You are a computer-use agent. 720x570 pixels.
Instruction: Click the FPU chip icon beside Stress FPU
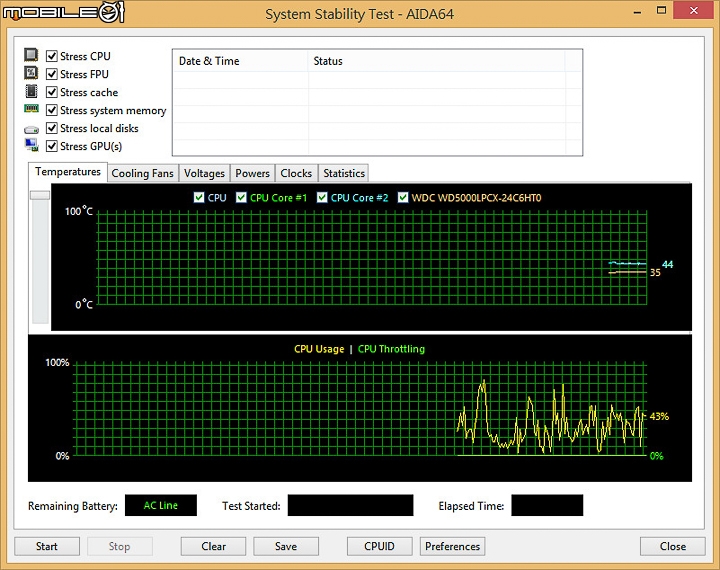click(x=31, y=73)
